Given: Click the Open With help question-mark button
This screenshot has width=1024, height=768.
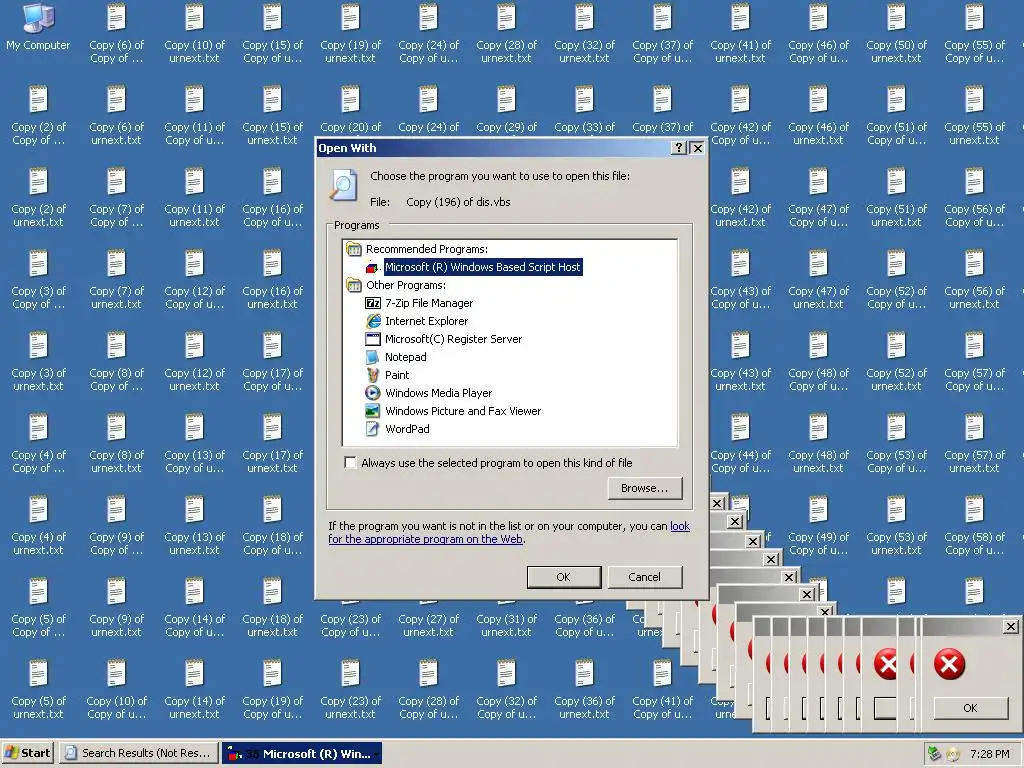Looking at the screenshot, I should point(679,148).
